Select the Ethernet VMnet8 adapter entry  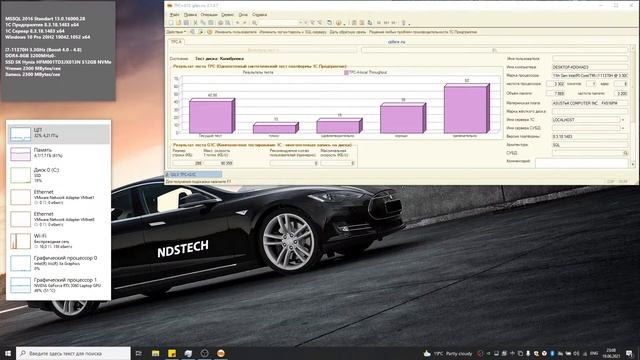58,219
